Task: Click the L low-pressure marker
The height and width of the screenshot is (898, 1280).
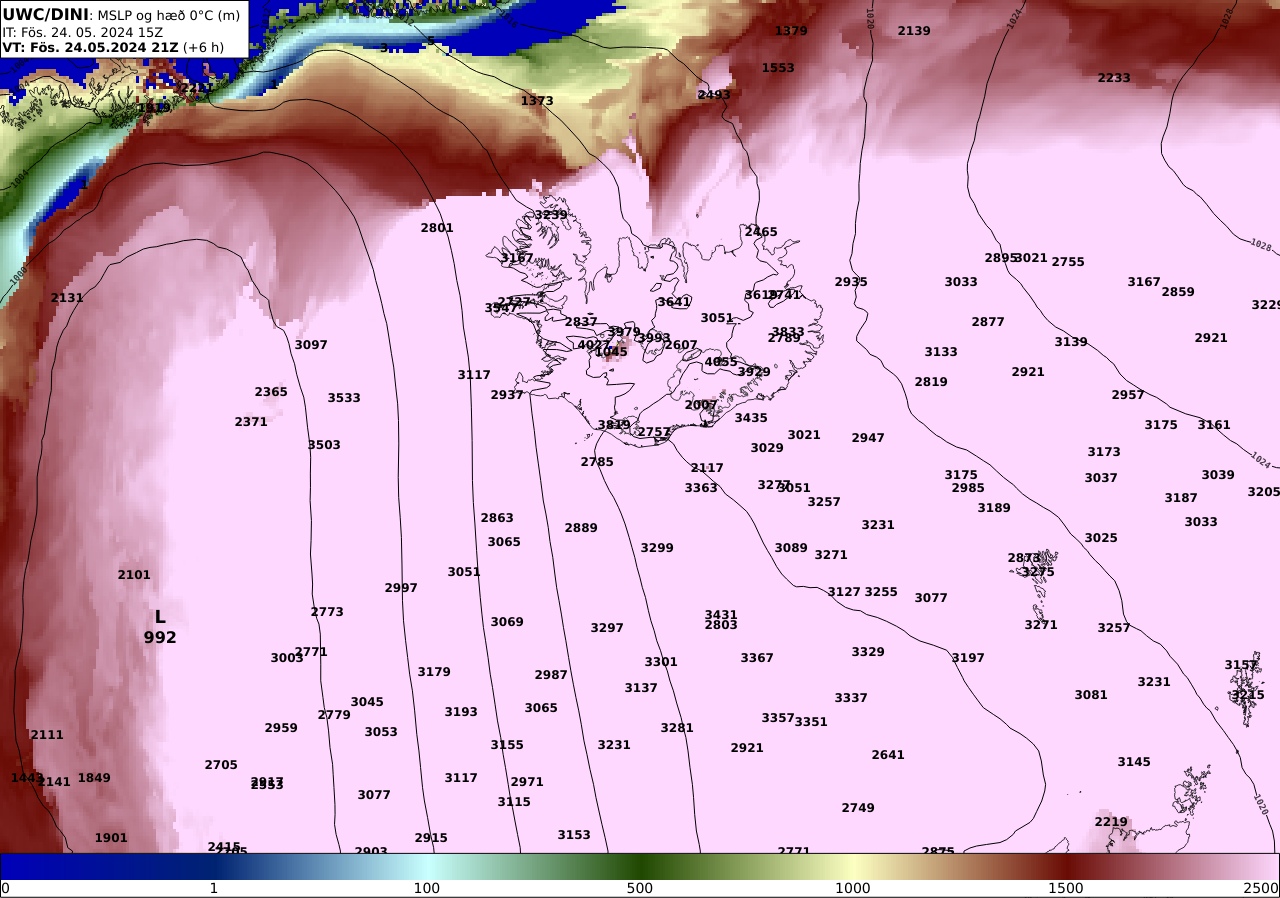Action: 160,617
